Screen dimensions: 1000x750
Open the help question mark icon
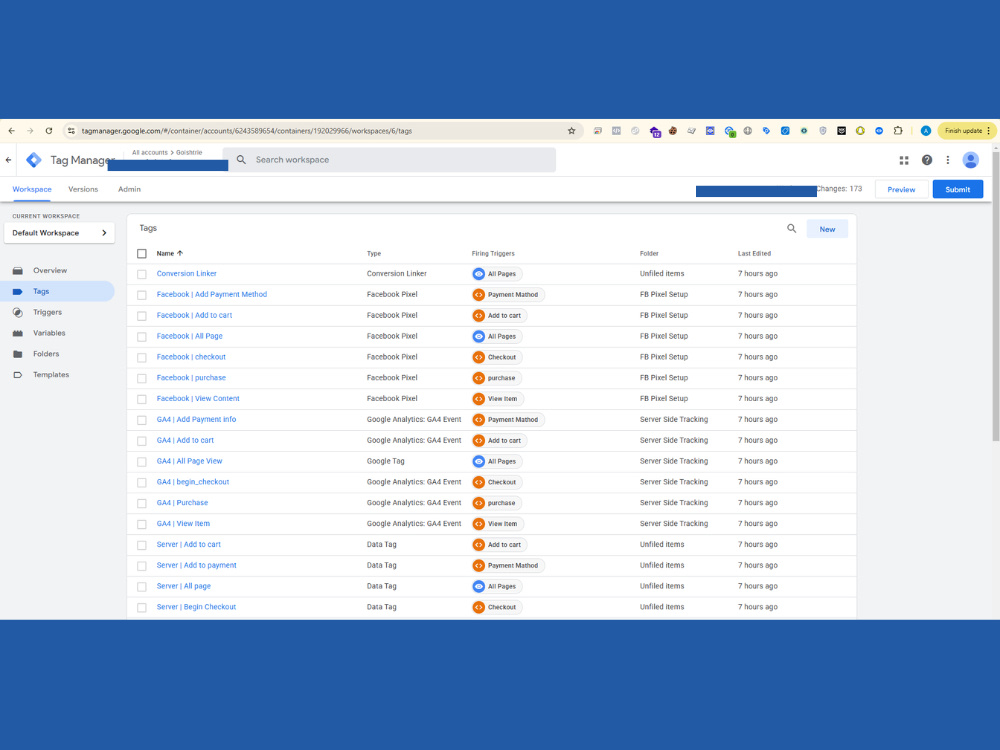tap(927, 160)
